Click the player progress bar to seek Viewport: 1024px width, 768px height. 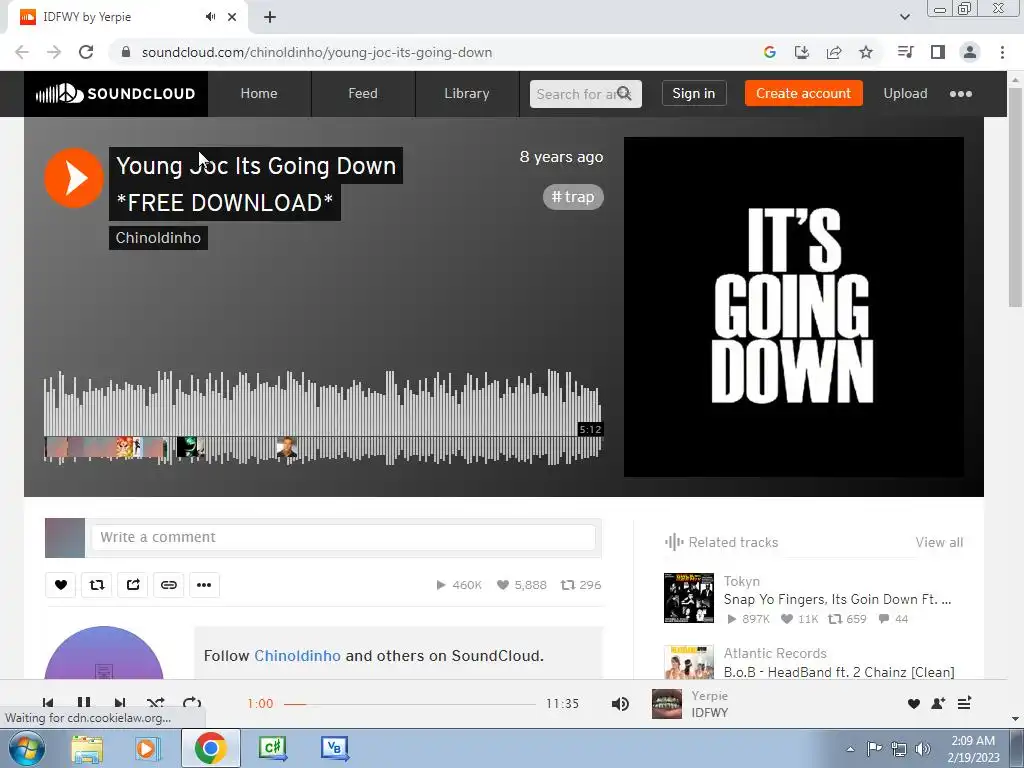pyautogui.click(x=409, y=704)
